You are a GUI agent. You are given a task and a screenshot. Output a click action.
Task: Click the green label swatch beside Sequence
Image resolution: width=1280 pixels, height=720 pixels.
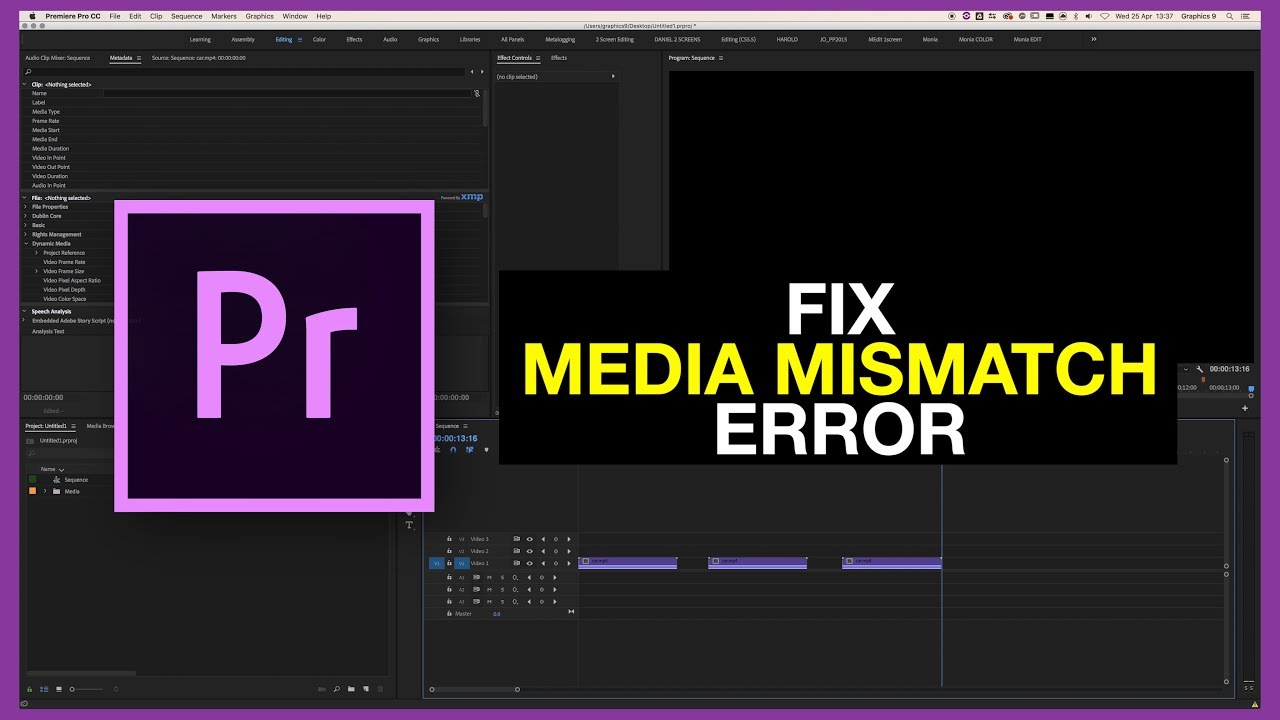pos(32,480)
